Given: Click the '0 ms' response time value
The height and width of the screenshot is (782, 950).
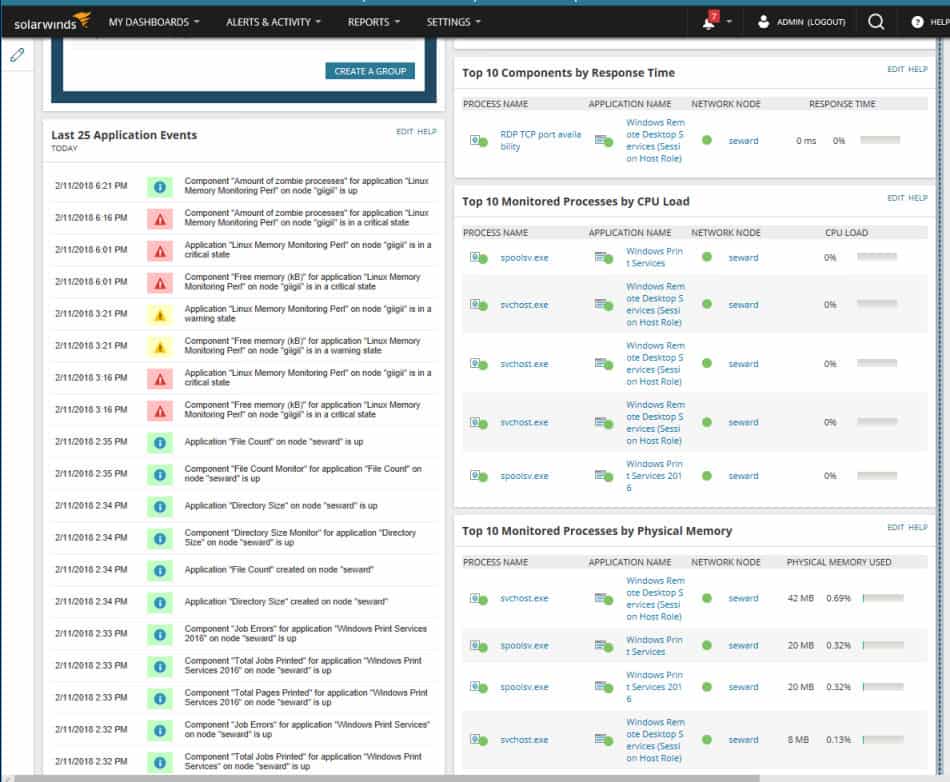Looking at the screenshot, I should (806, 141).
